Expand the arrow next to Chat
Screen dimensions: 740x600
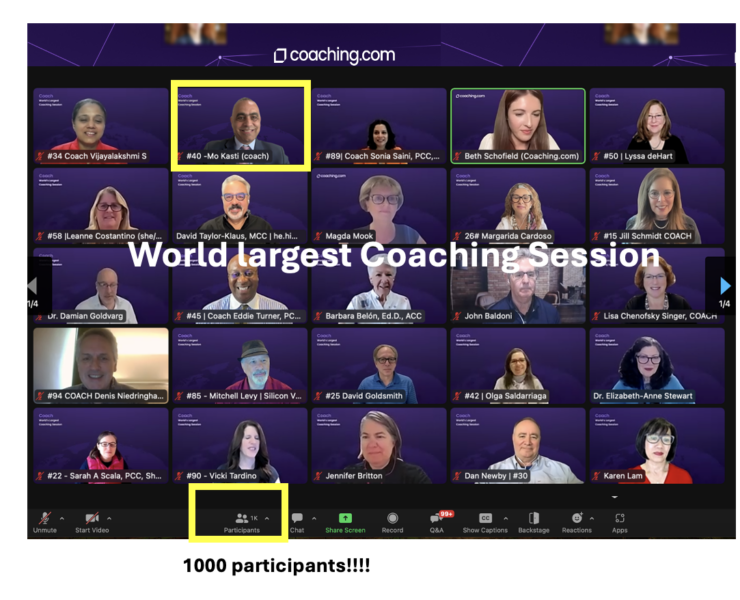[x=314, y=518]
